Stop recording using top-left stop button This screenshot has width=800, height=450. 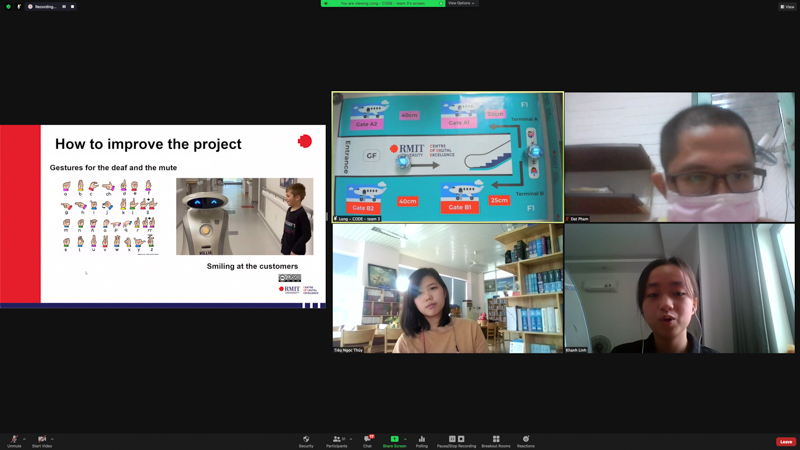click(x=72, y=6)
